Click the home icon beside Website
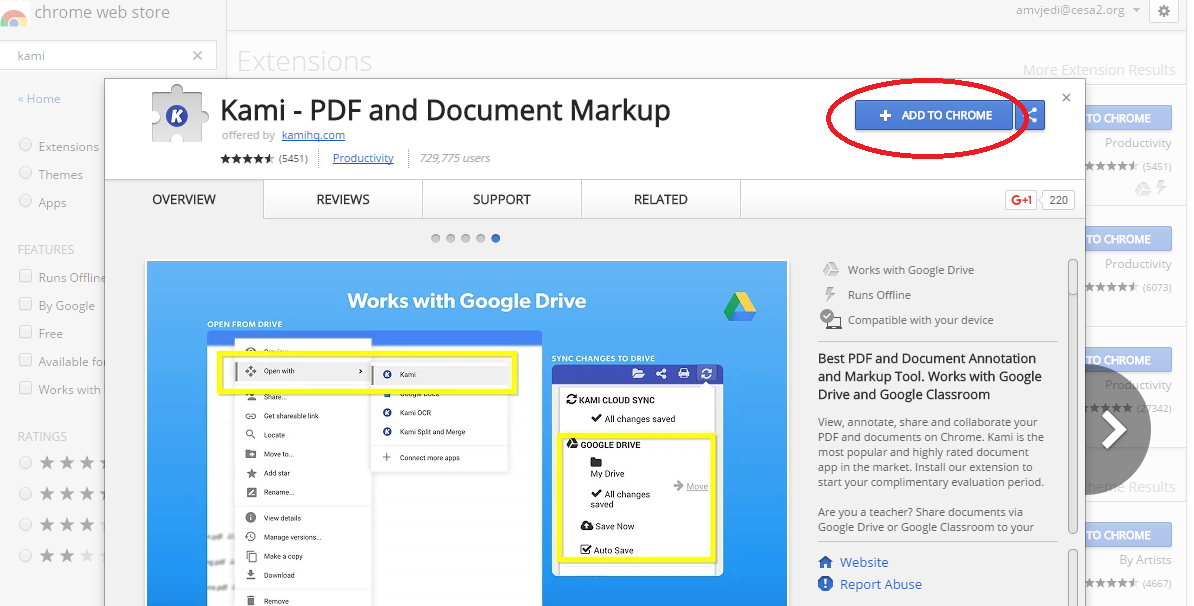This screenshot has height=606, width=1194. (x=825, y=563)
